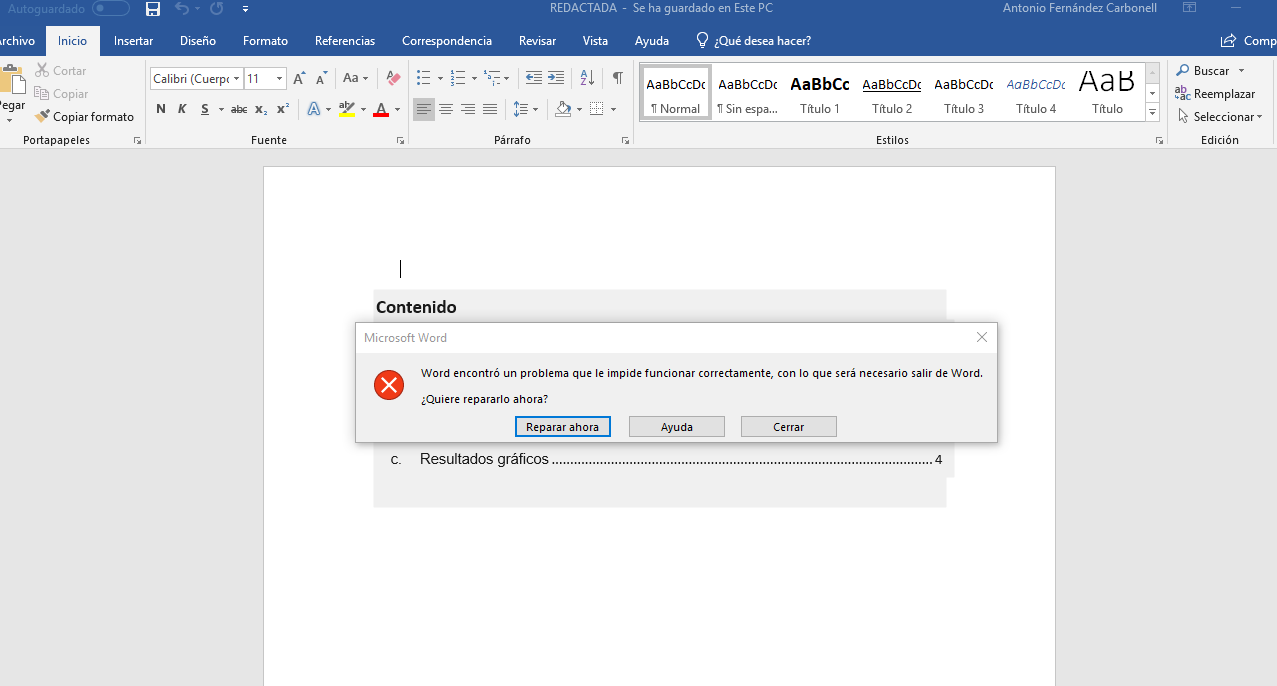
Task: Toggle italic (K) formatting
Action: click(182, 109)
